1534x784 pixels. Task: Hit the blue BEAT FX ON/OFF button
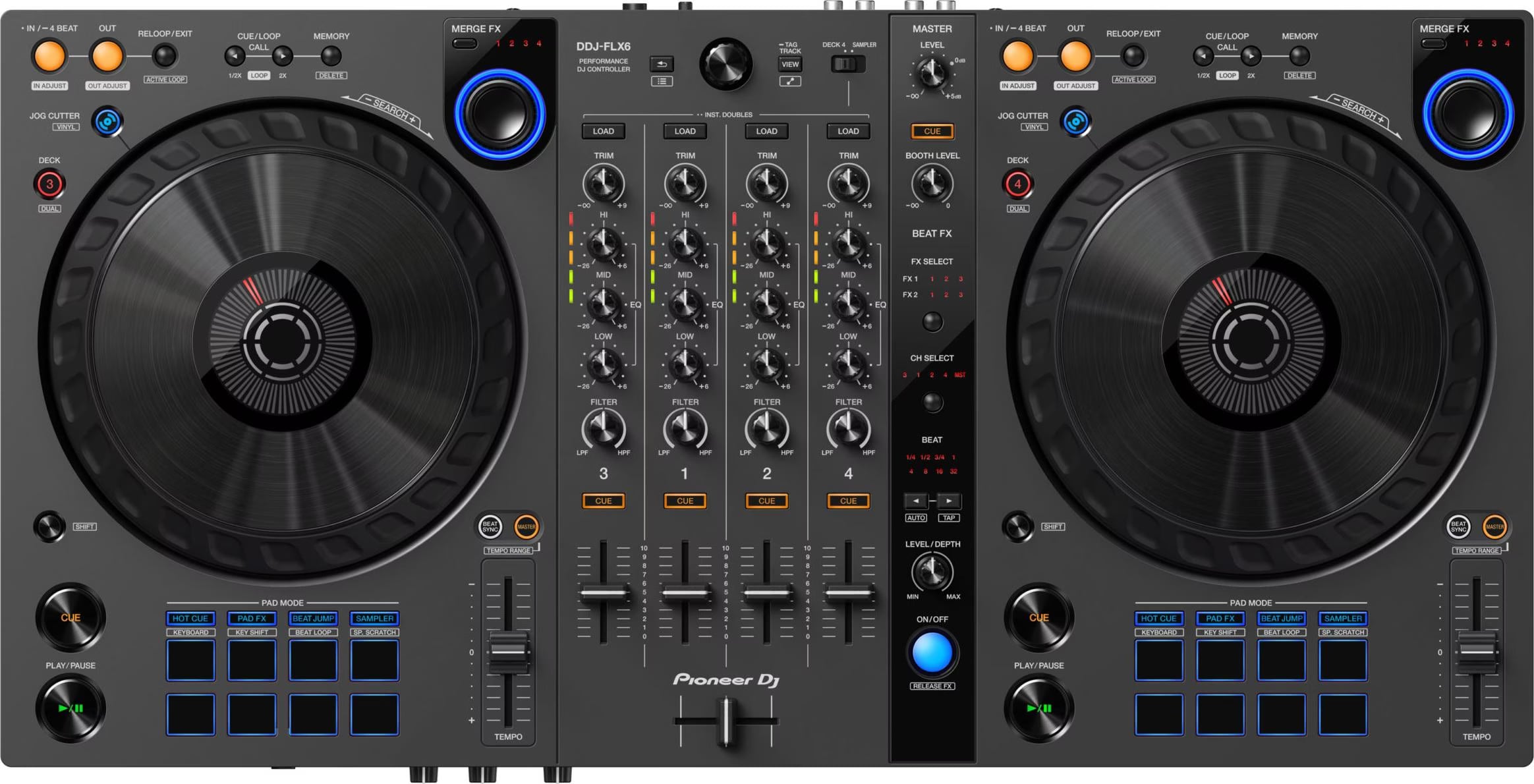coord(932,652)
